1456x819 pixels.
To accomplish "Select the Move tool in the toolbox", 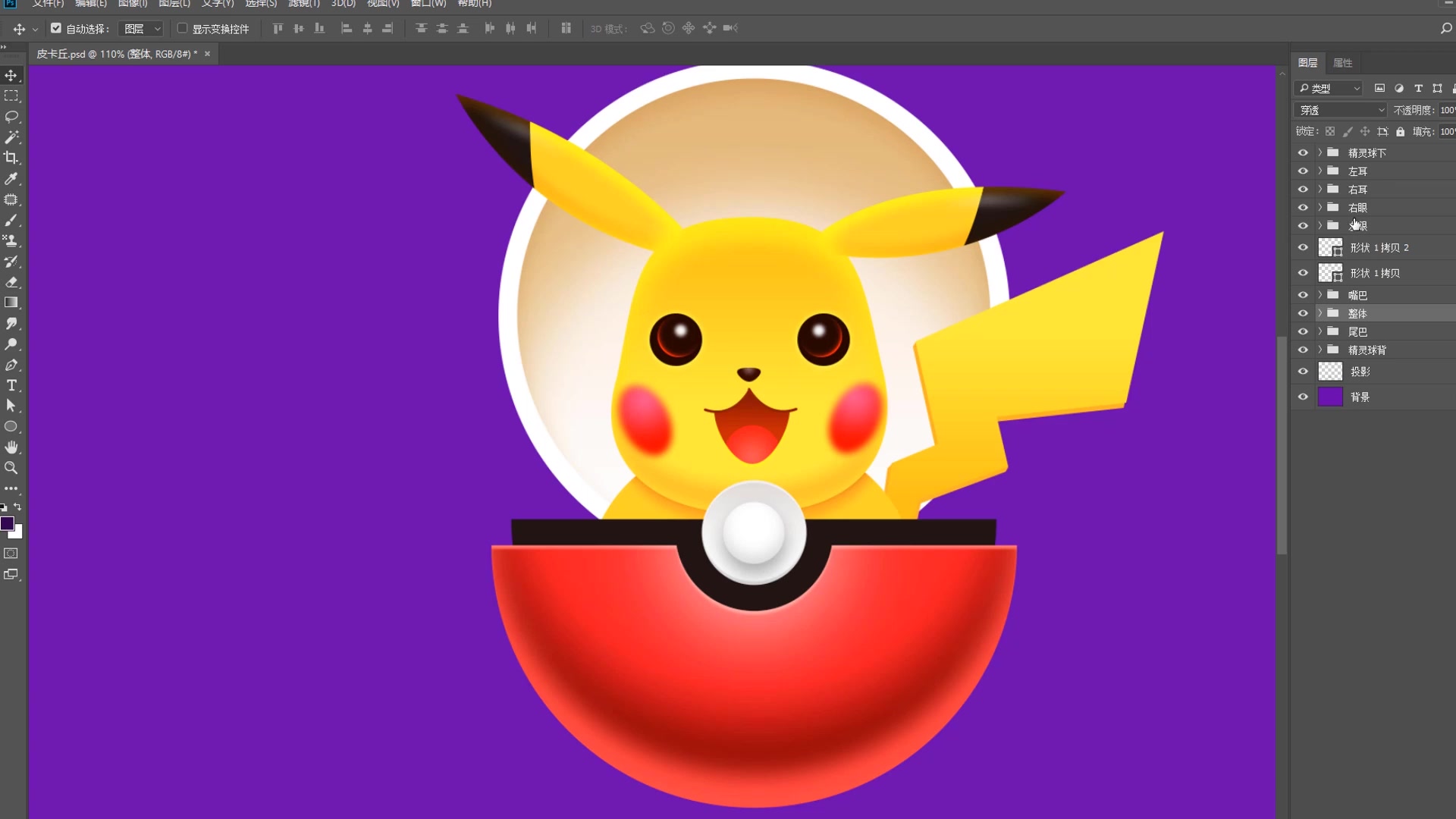I will pos(11,75).
